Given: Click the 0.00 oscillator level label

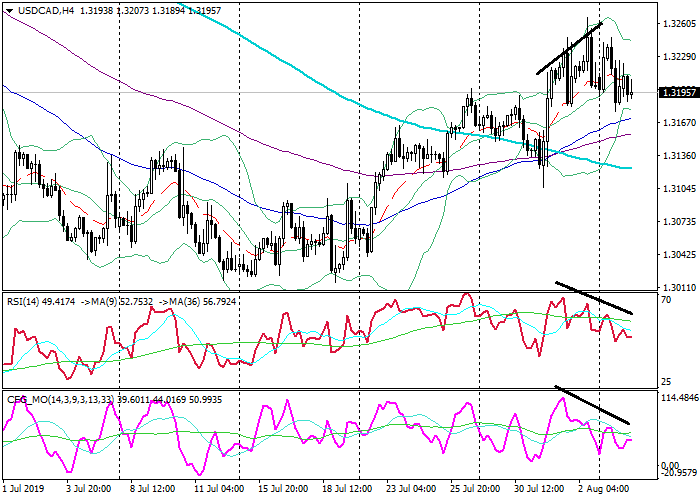Looking at the screenshot, I should pos(665,464).
